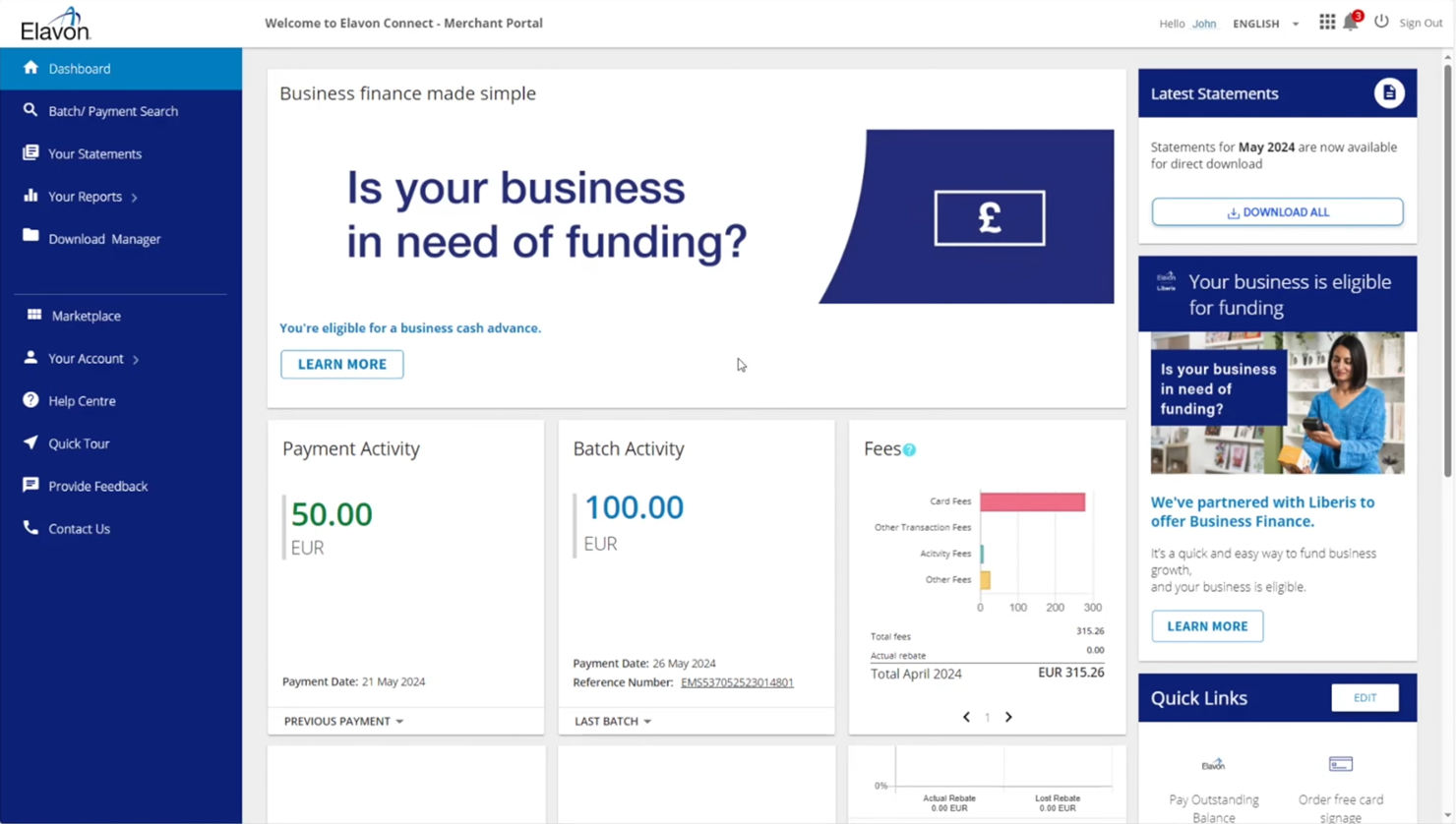Viewport: 1456px width, 824px height.
Task: Click the Help Centre question mark icon
Action: (x=30, y=400)
